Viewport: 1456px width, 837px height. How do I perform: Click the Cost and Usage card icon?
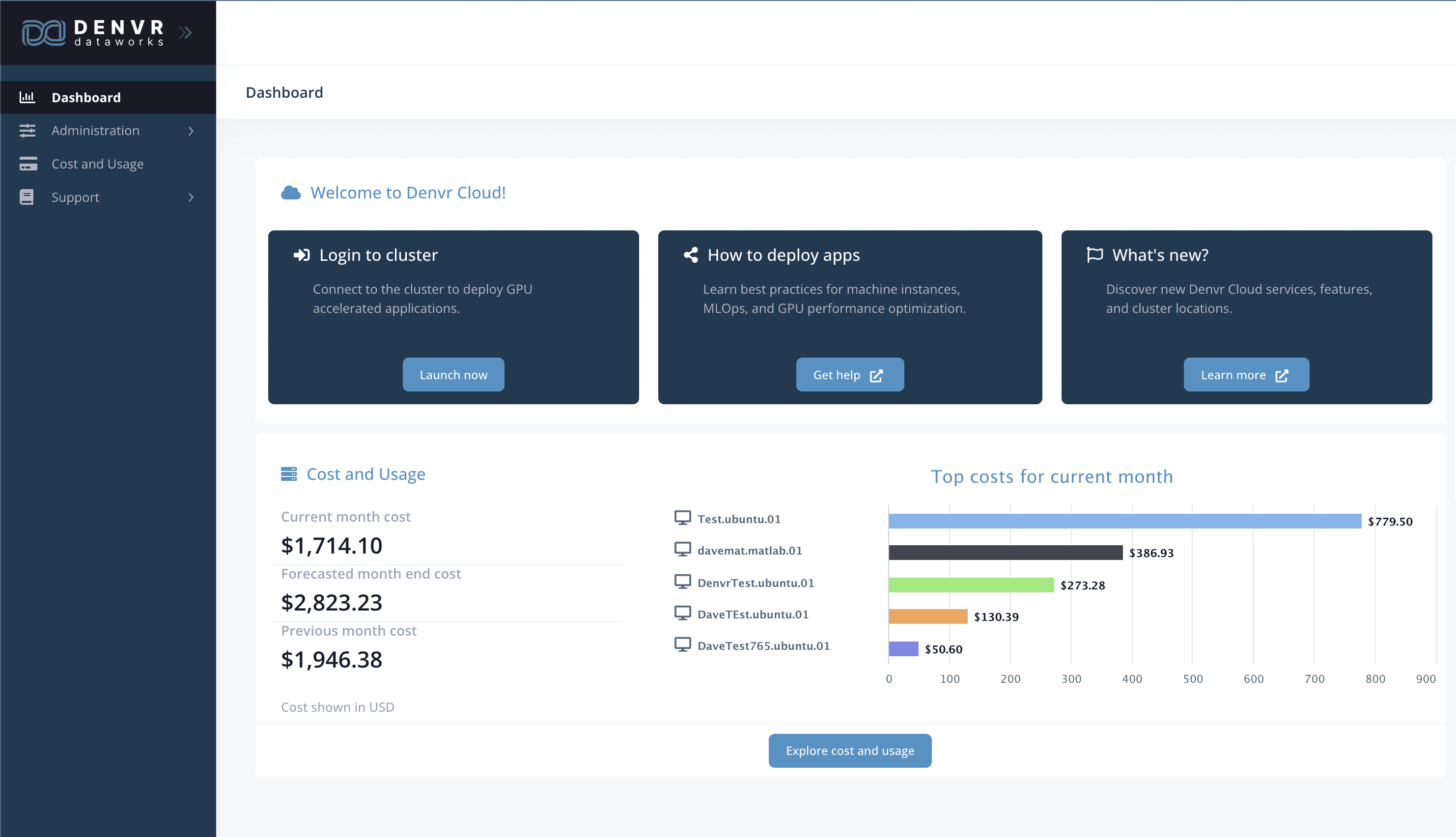(x=28, y=164)
